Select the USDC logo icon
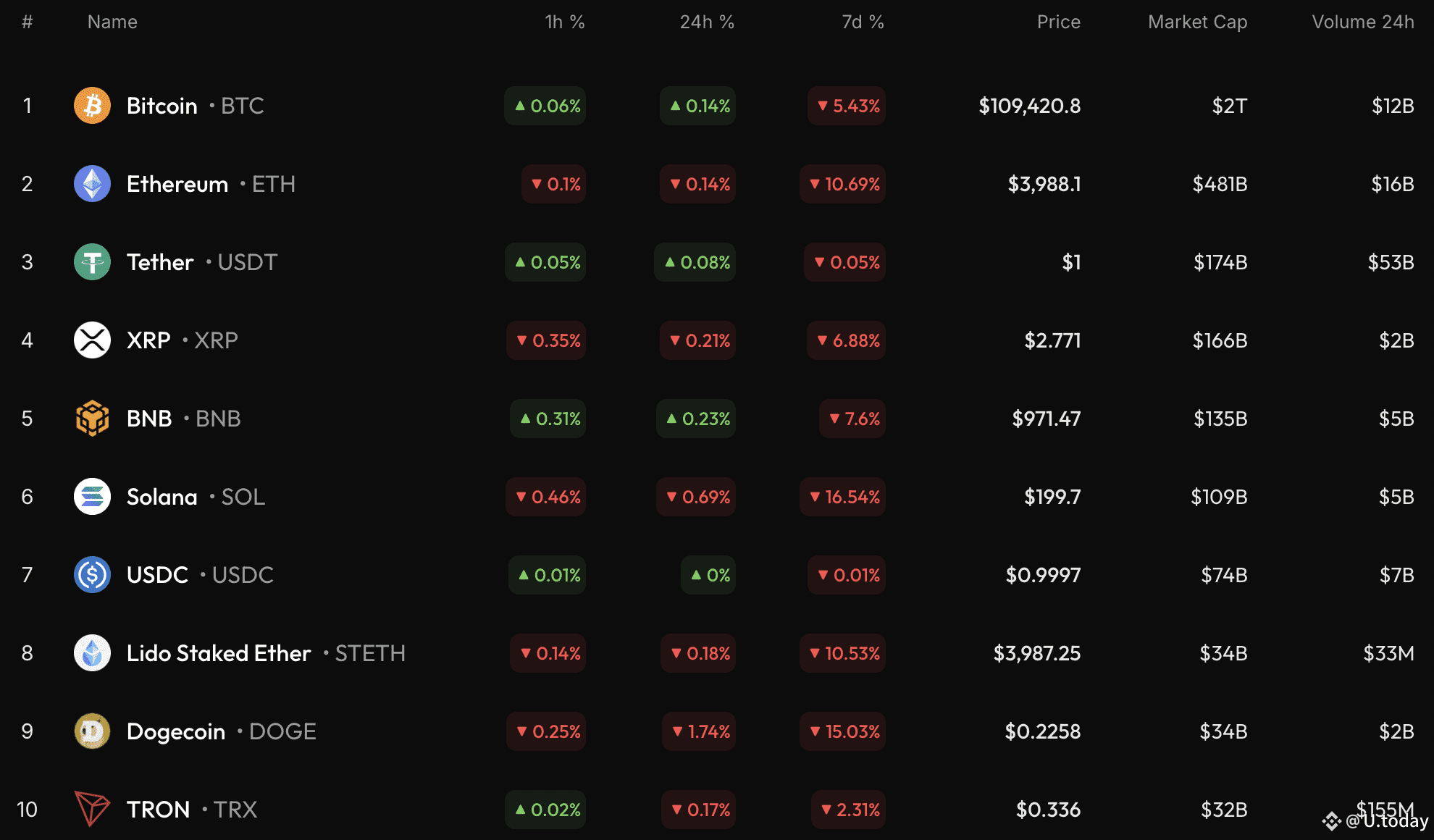The image size is (1434, 840). 92,575
